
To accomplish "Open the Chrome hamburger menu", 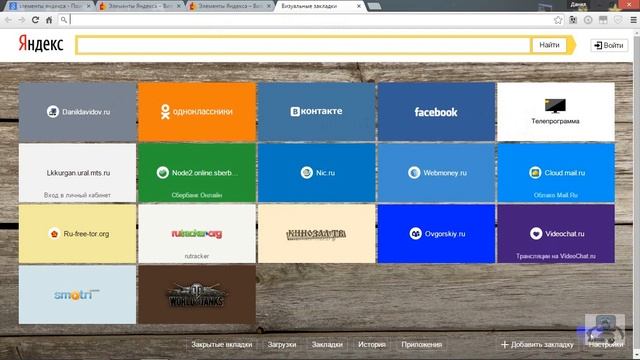I will point(633,20).
